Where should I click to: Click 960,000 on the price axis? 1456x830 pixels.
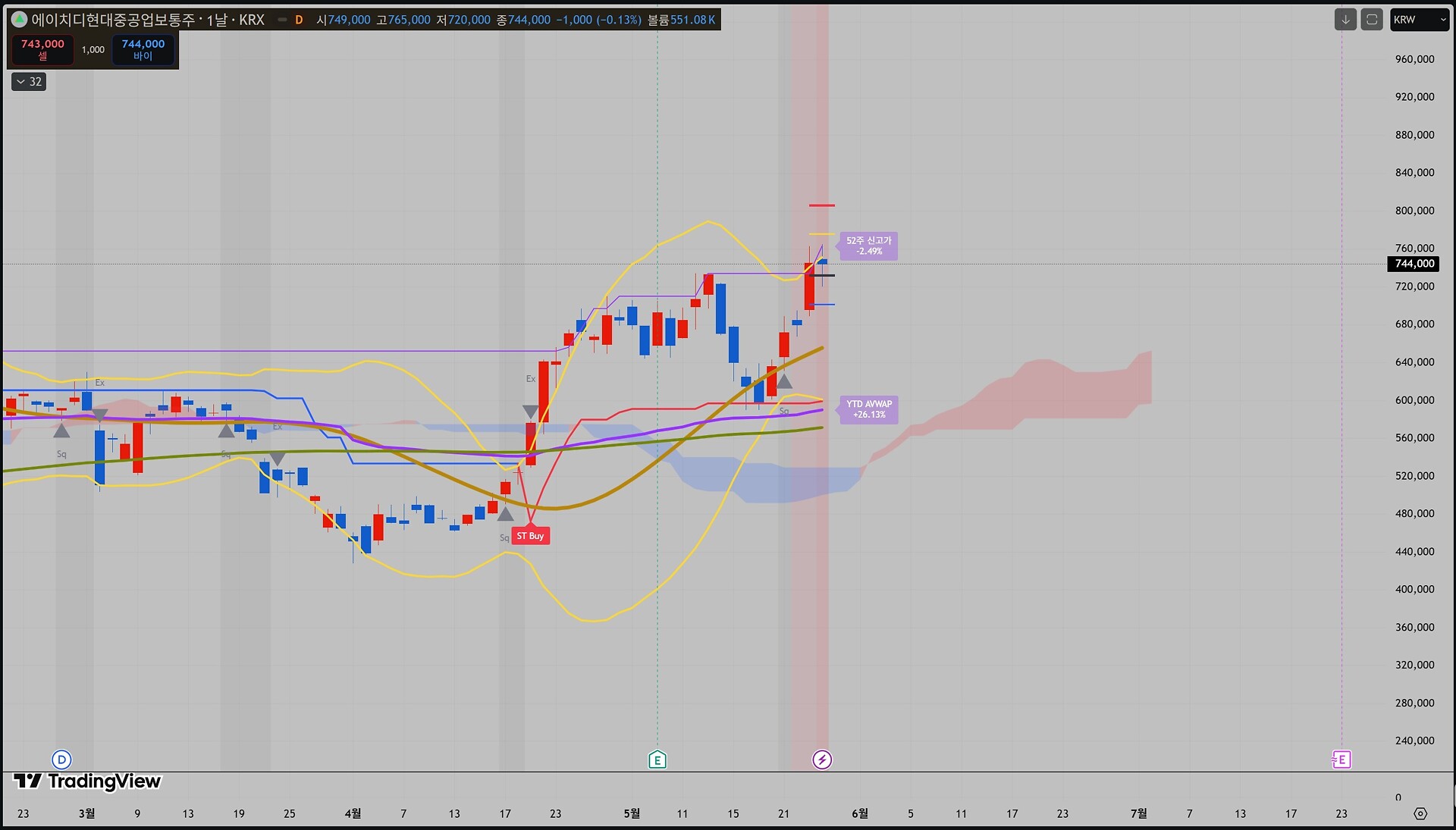tap(1414, 59)
